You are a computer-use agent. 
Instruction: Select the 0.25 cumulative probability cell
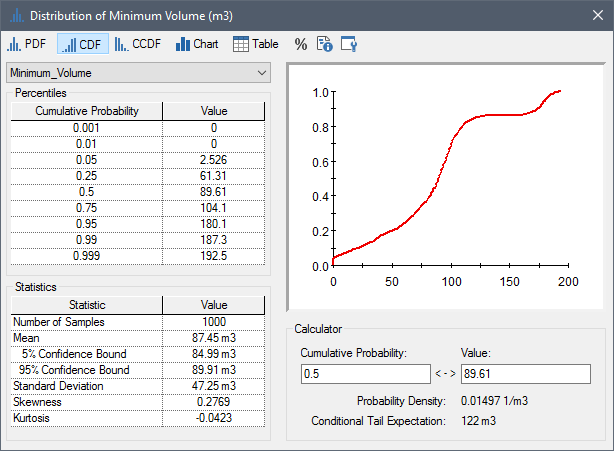coord(87,176)
